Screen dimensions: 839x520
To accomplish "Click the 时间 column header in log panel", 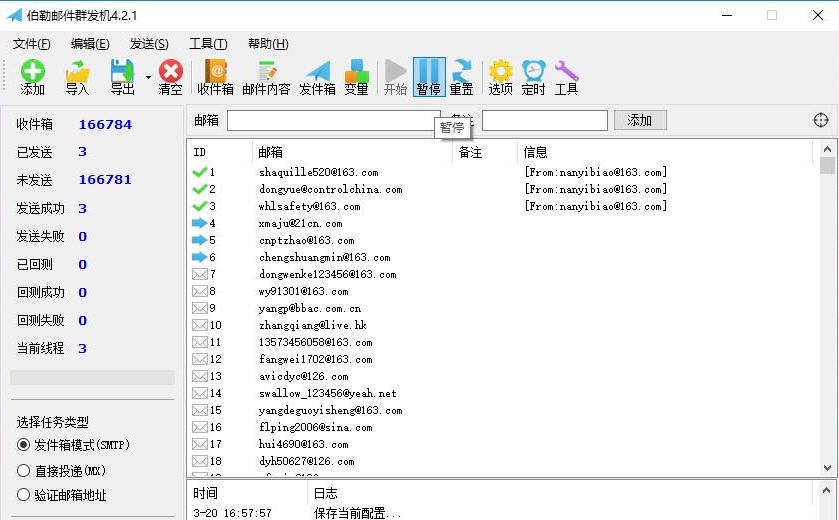I will click(x=206, y=493).
